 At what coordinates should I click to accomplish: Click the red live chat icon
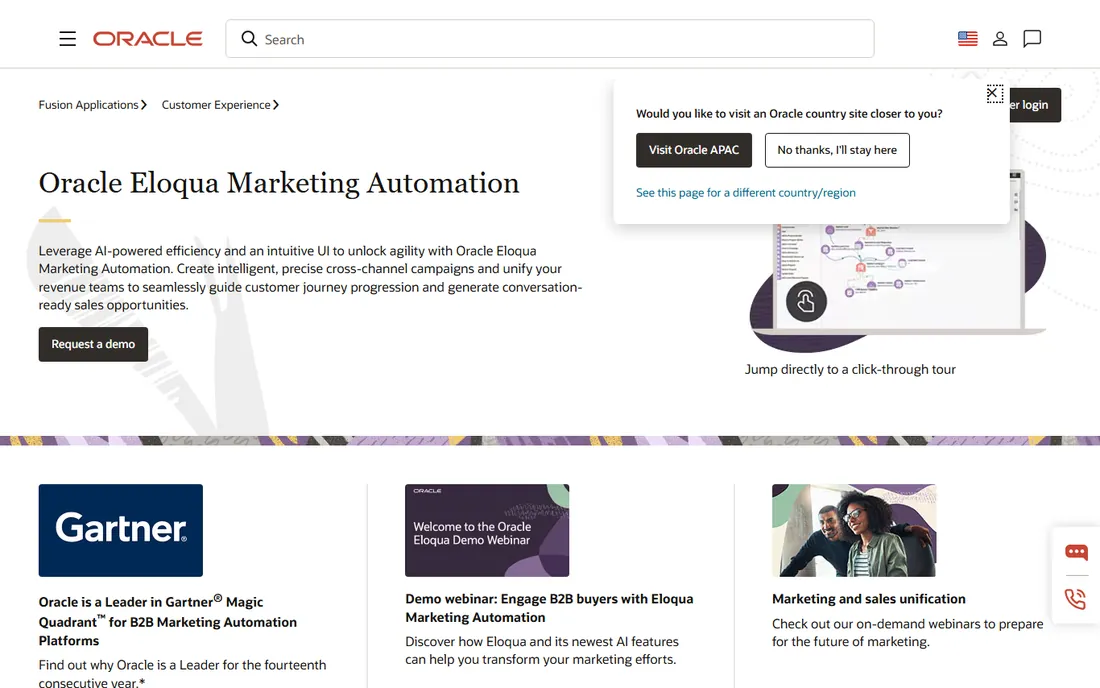click(1076, 553)
